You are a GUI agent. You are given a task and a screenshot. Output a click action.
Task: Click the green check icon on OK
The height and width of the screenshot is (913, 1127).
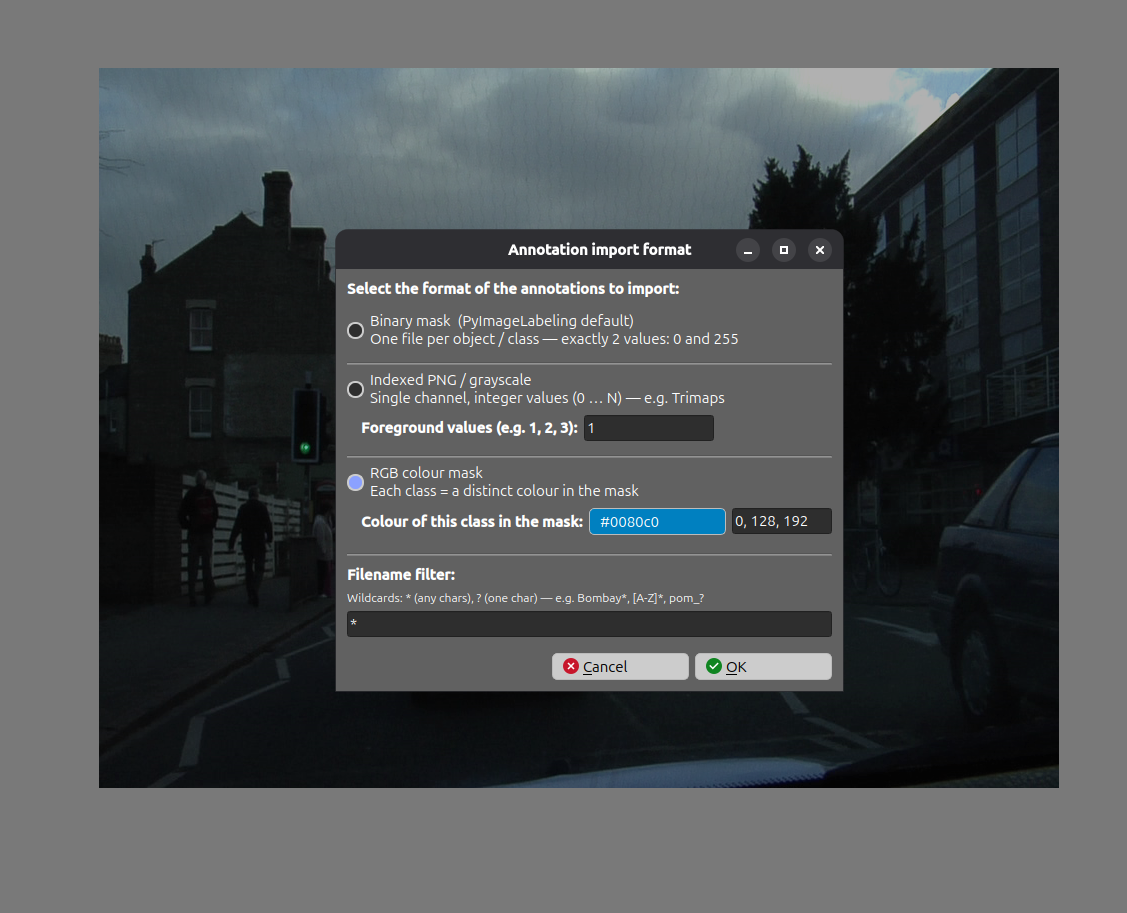[x=714, y=666]
